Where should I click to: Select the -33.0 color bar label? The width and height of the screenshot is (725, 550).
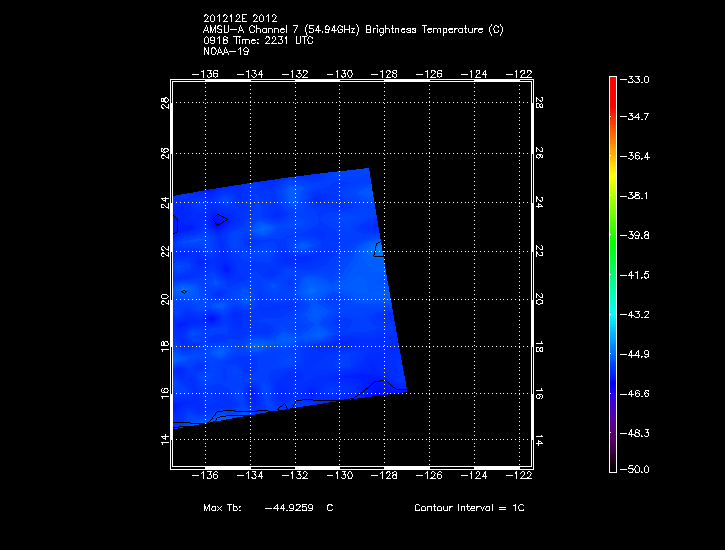pyautogui.click(x=636, y=79)
